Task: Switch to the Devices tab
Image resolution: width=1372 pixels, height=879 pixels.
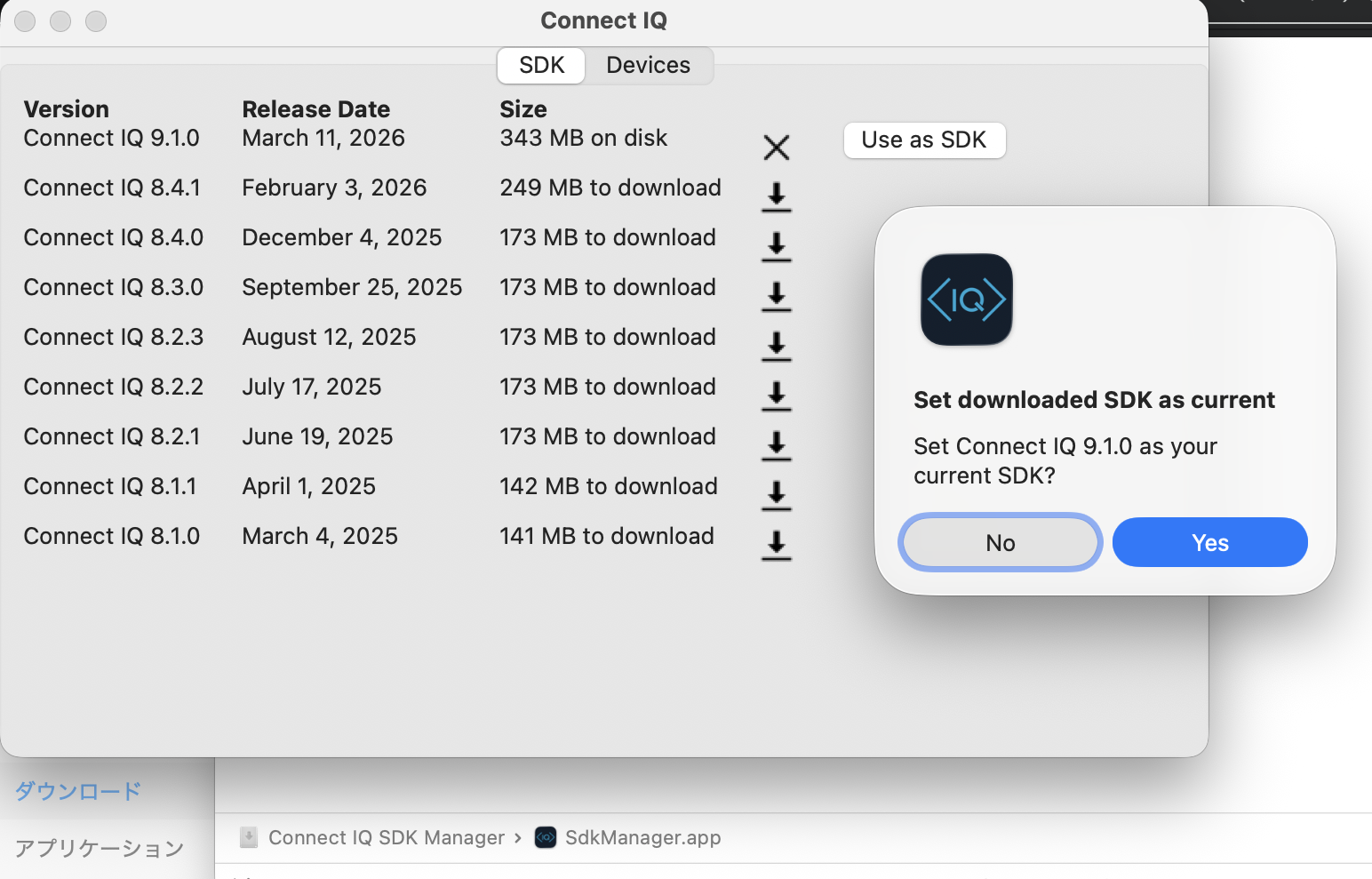Action: click(649, 66)
